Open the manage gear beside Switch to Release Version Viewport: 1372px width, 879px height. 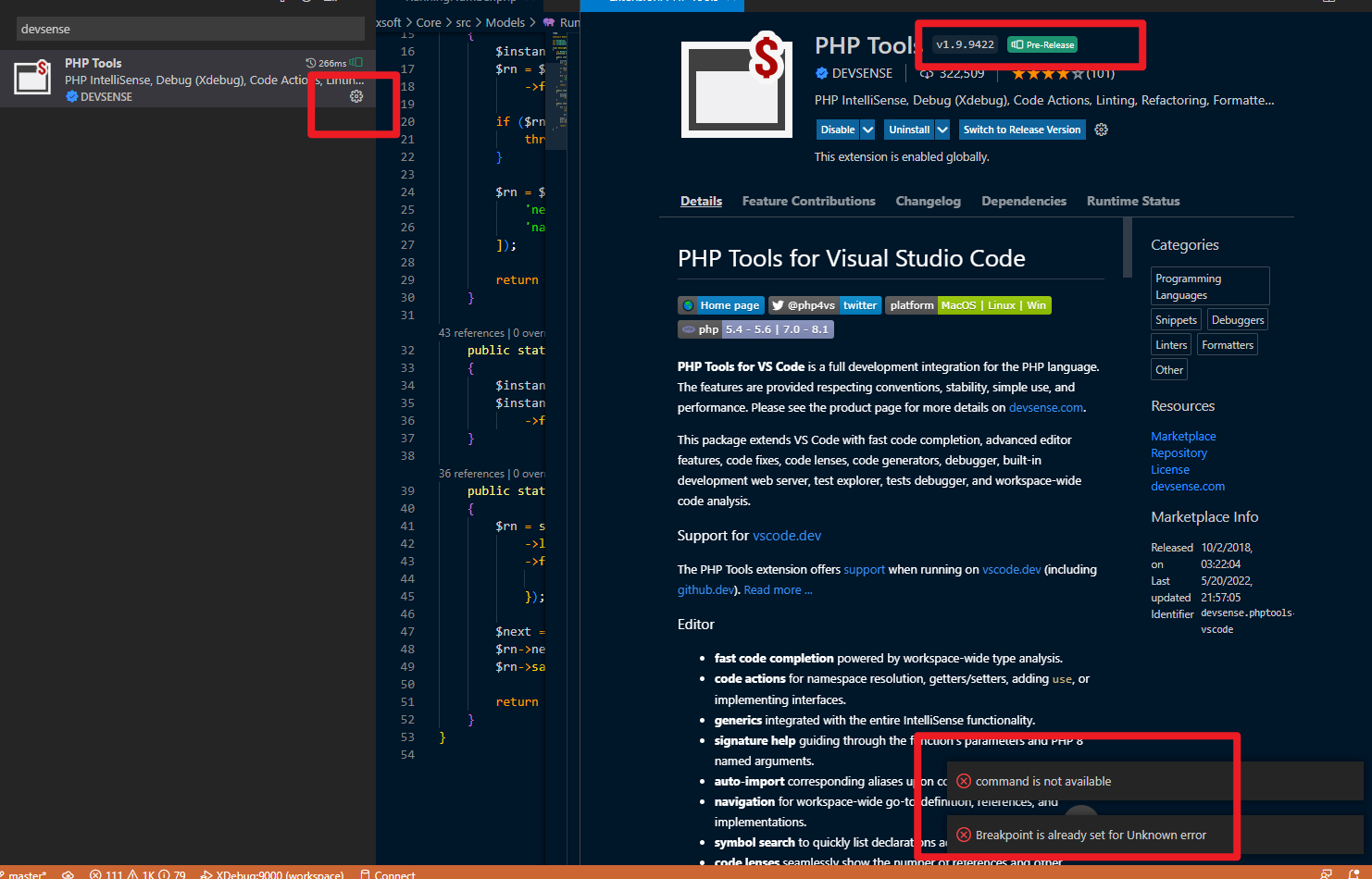click(1101, 130)
